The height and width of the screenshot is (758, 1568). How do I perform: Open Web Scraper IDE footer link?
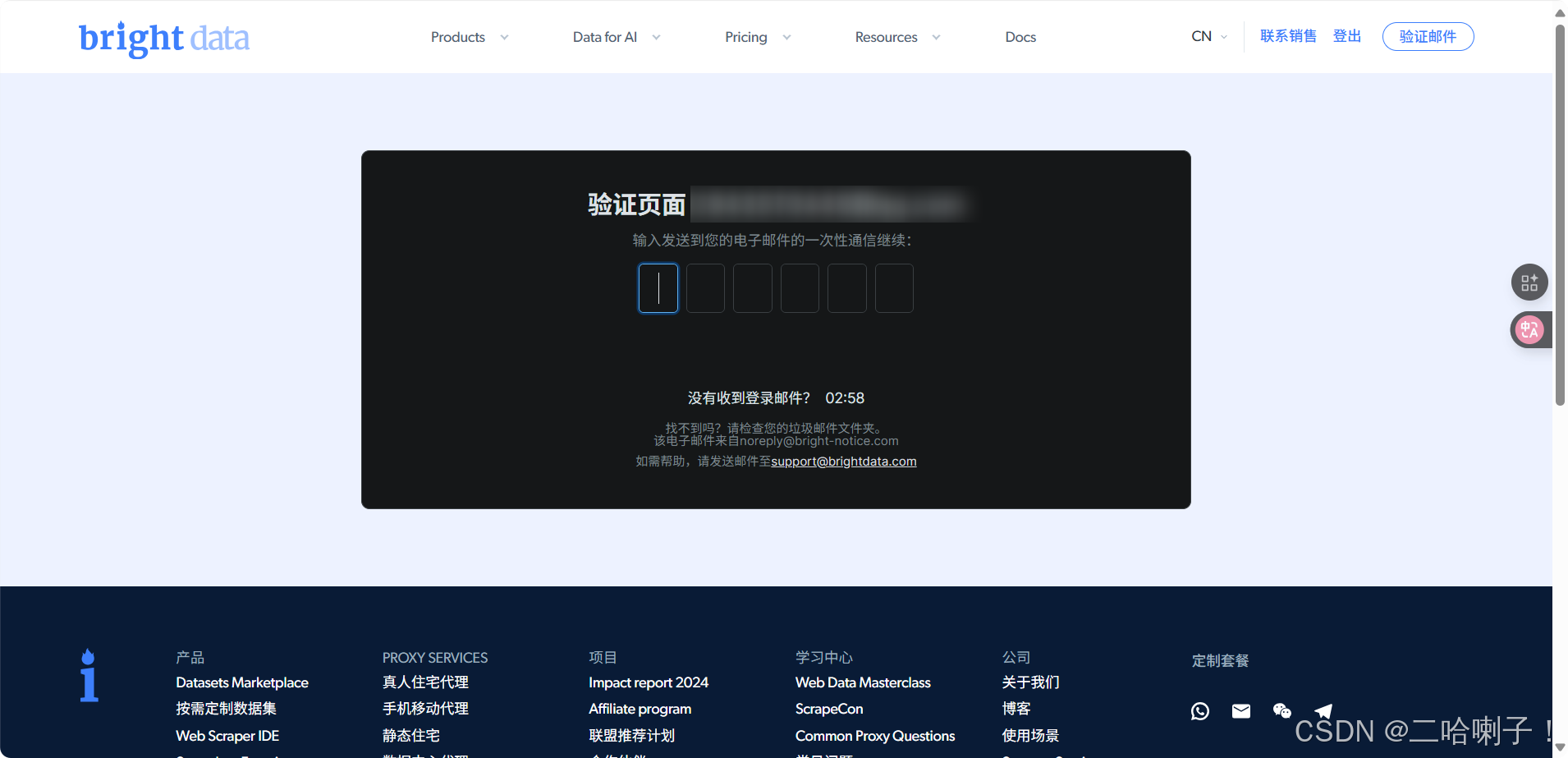pyautogui.click(x=227, y=736)
